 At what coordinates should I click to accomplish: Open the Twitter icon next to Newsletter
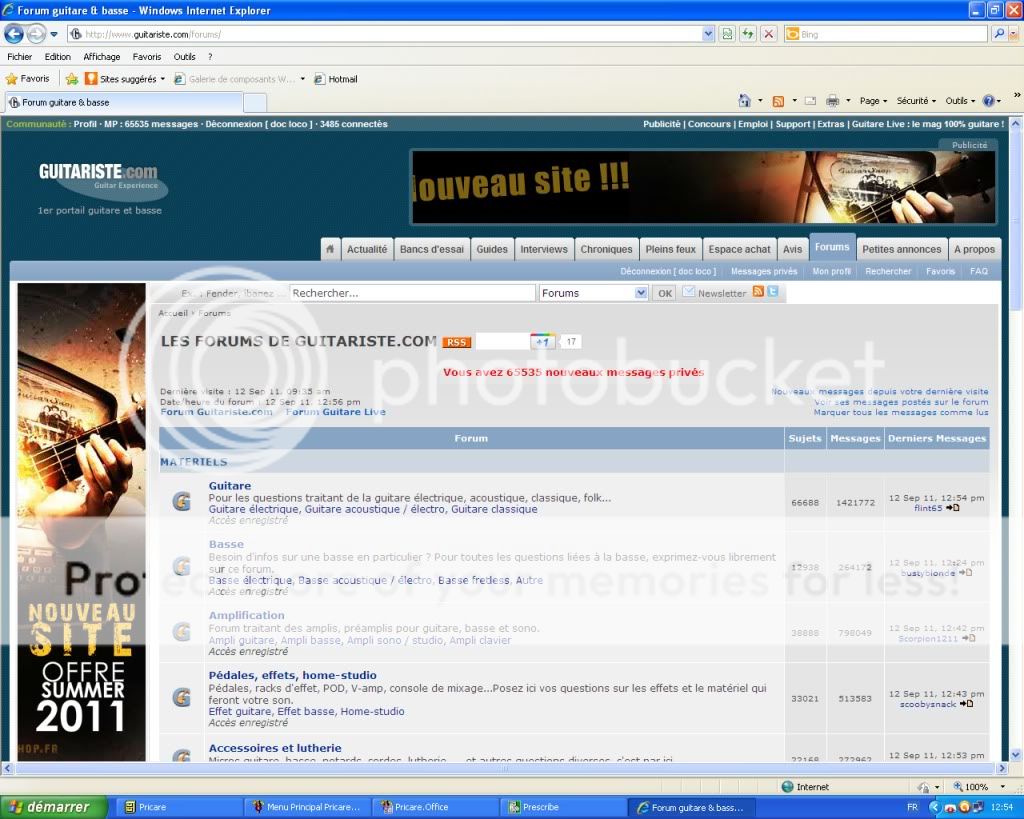pos(773,292)
